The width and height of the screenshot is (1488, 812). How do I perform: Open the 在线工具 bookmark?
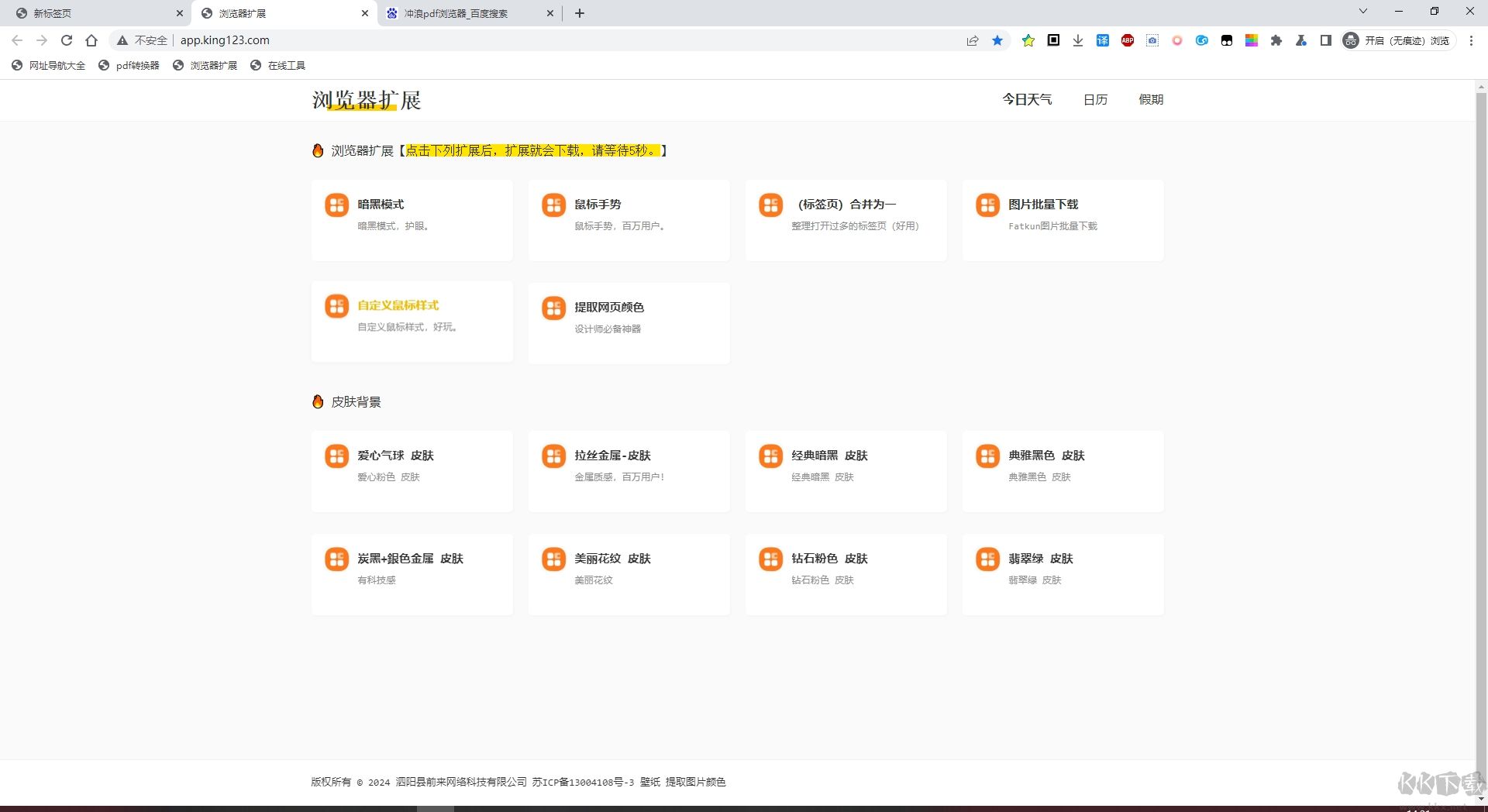(x=278, y=66)
